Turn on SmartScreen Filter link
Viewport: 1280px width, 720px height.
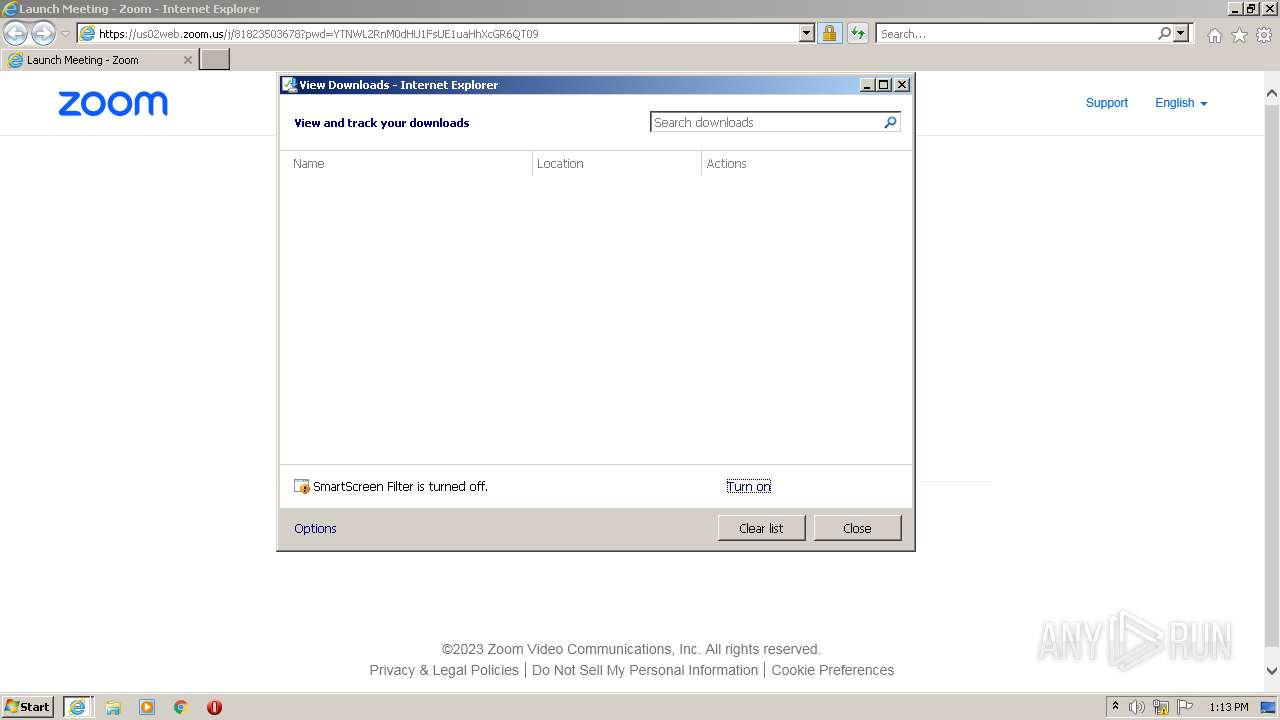click(x=748, y=486)
